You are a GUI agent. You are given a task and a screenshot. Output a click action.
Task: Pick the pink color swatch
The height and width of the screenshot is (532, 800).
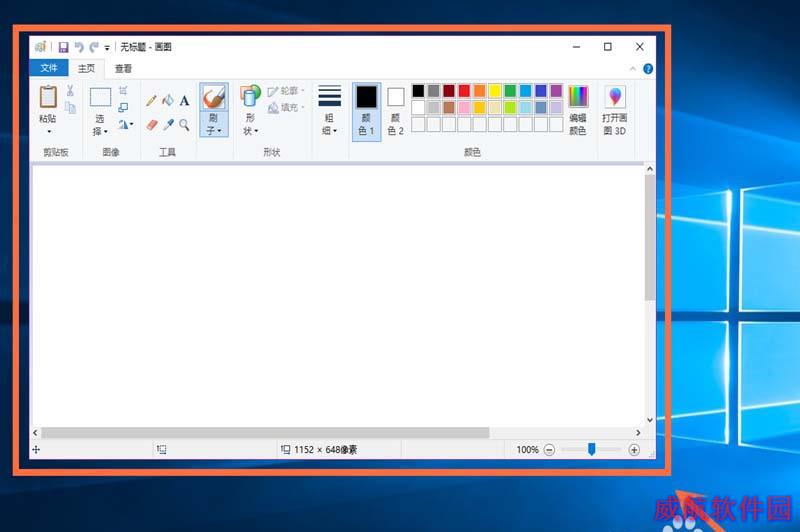tap(464, 107)
